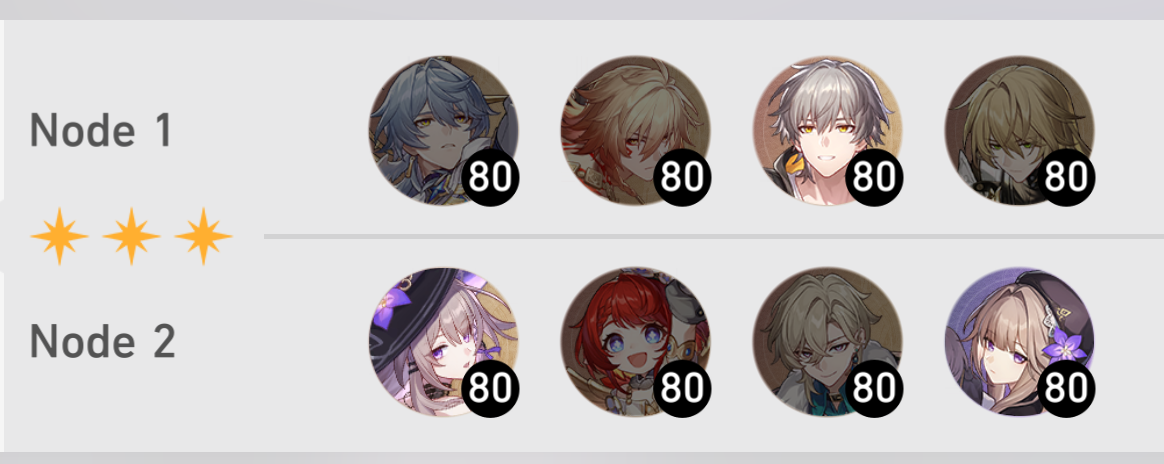Click the Node 2 label

click(x=102, y=342)
